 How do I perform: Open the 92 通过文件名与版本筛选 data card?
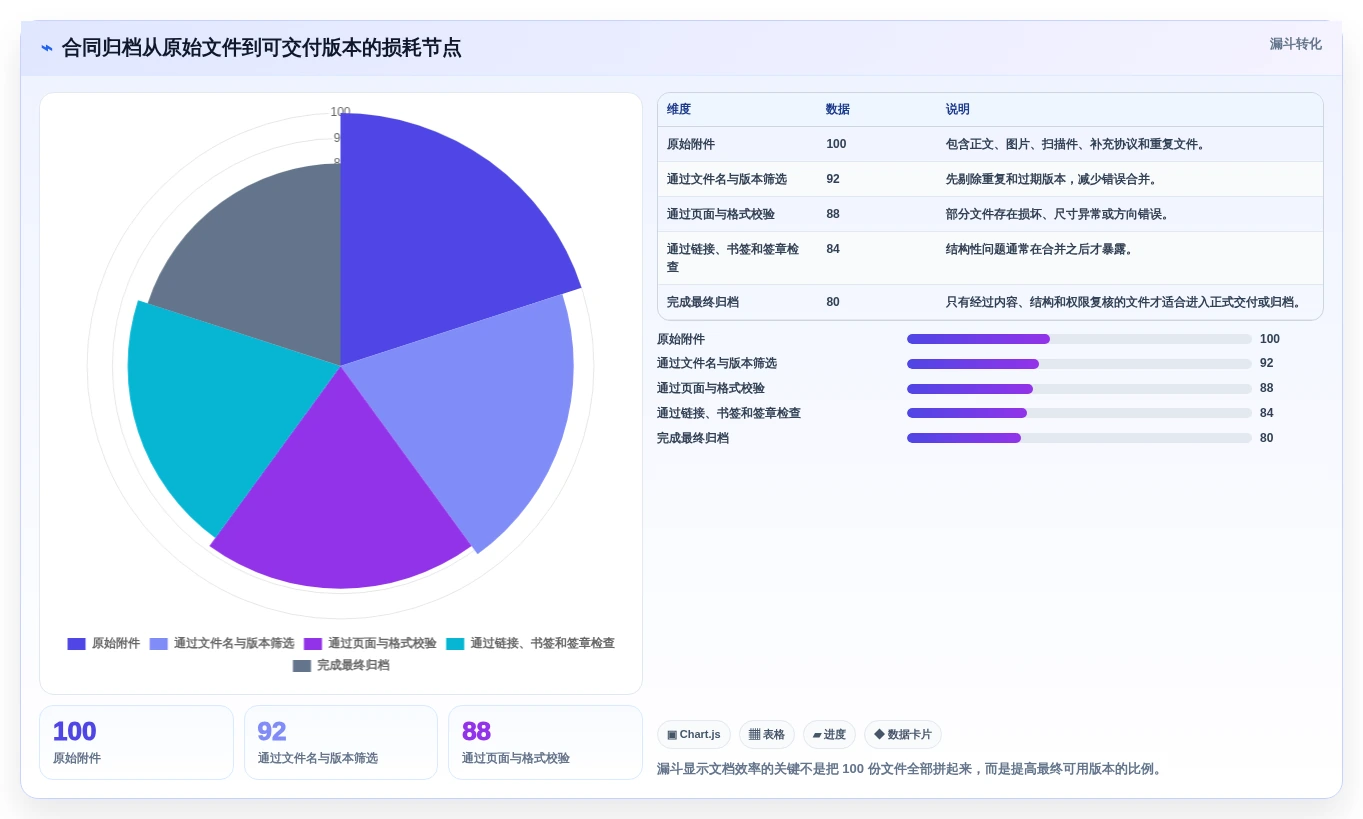341,742
